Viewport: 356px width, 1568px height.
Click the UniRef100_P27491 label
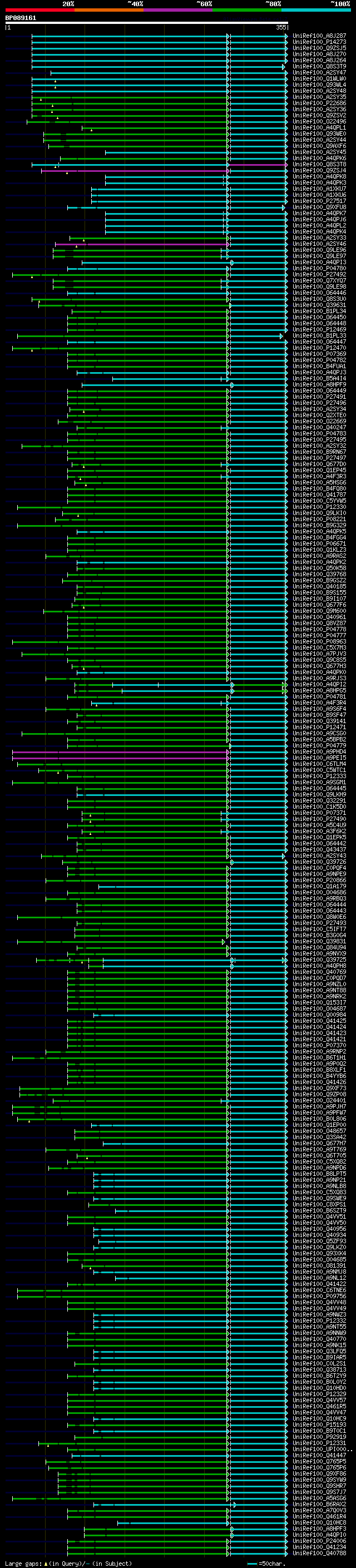[x=319, y=397]
